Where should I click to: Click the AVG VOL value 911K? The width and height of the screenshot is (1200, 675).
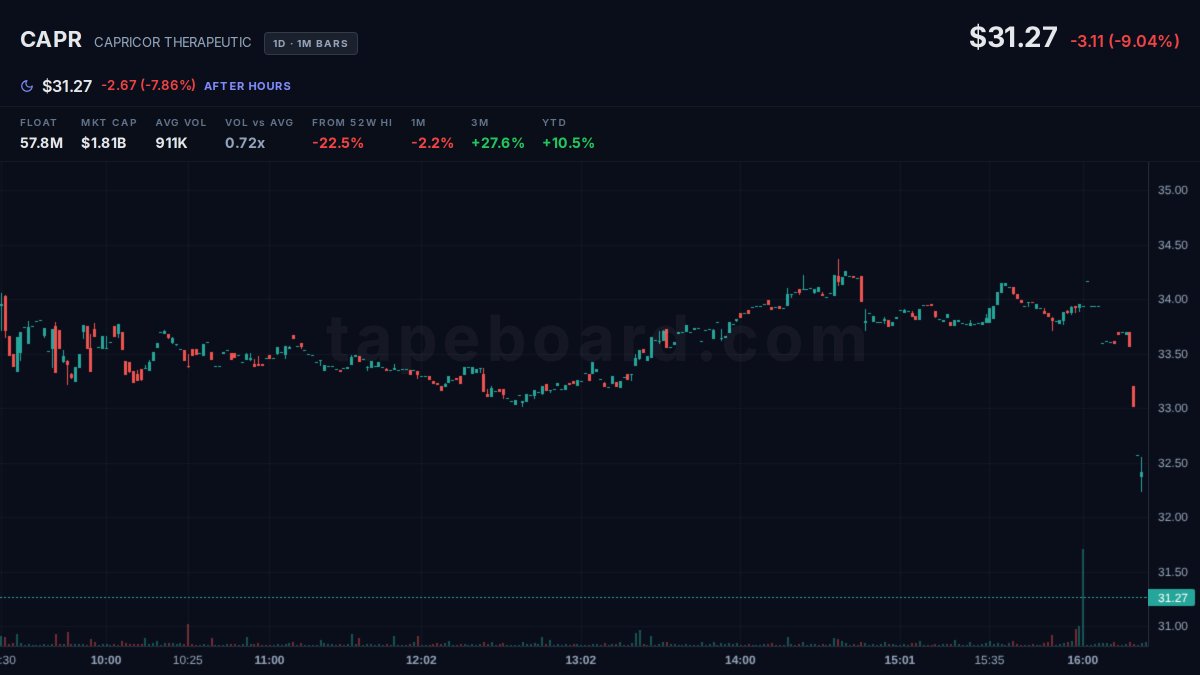(x=171, y=143)
